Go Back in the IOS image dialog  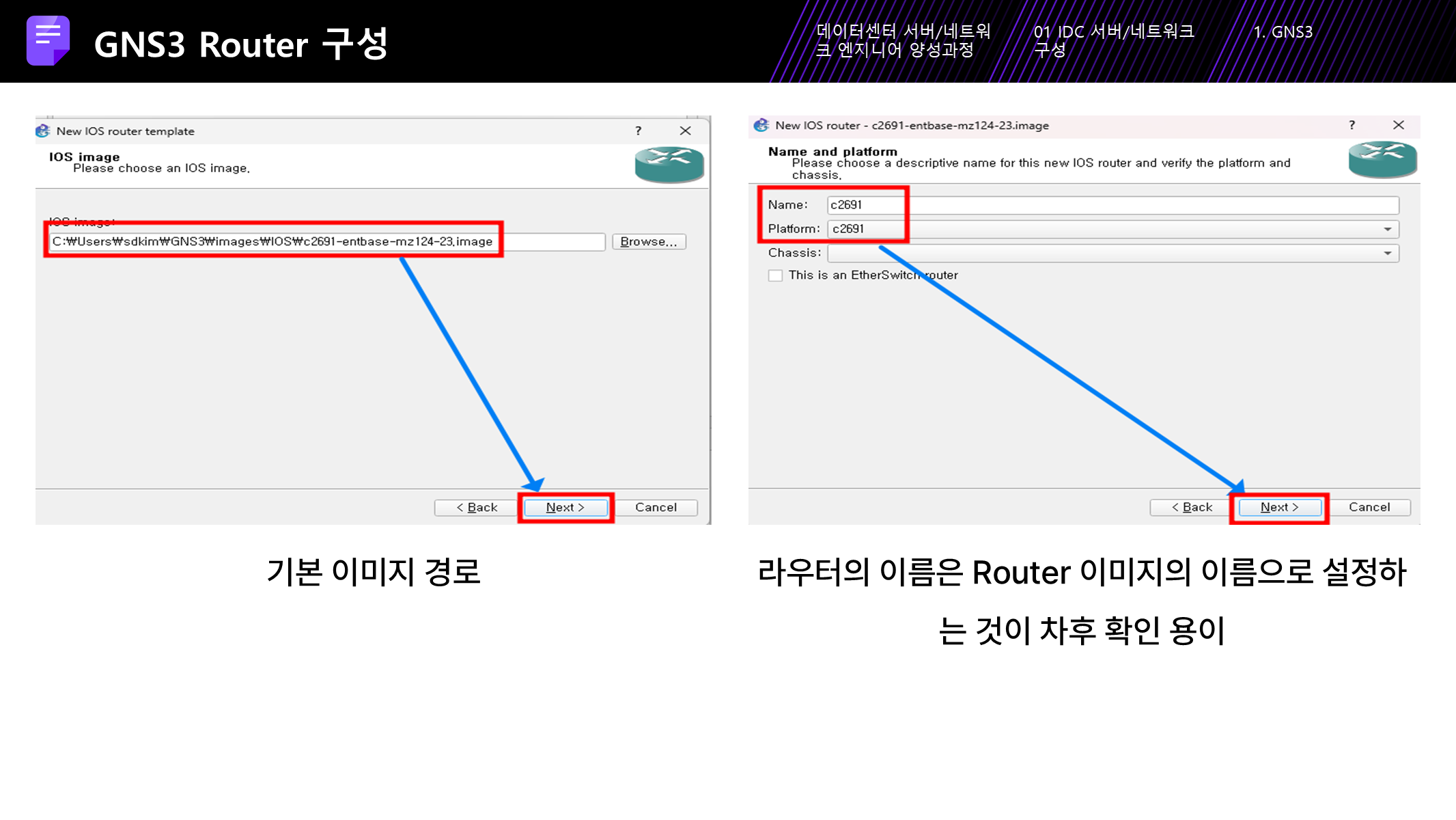tap(477, 508)
